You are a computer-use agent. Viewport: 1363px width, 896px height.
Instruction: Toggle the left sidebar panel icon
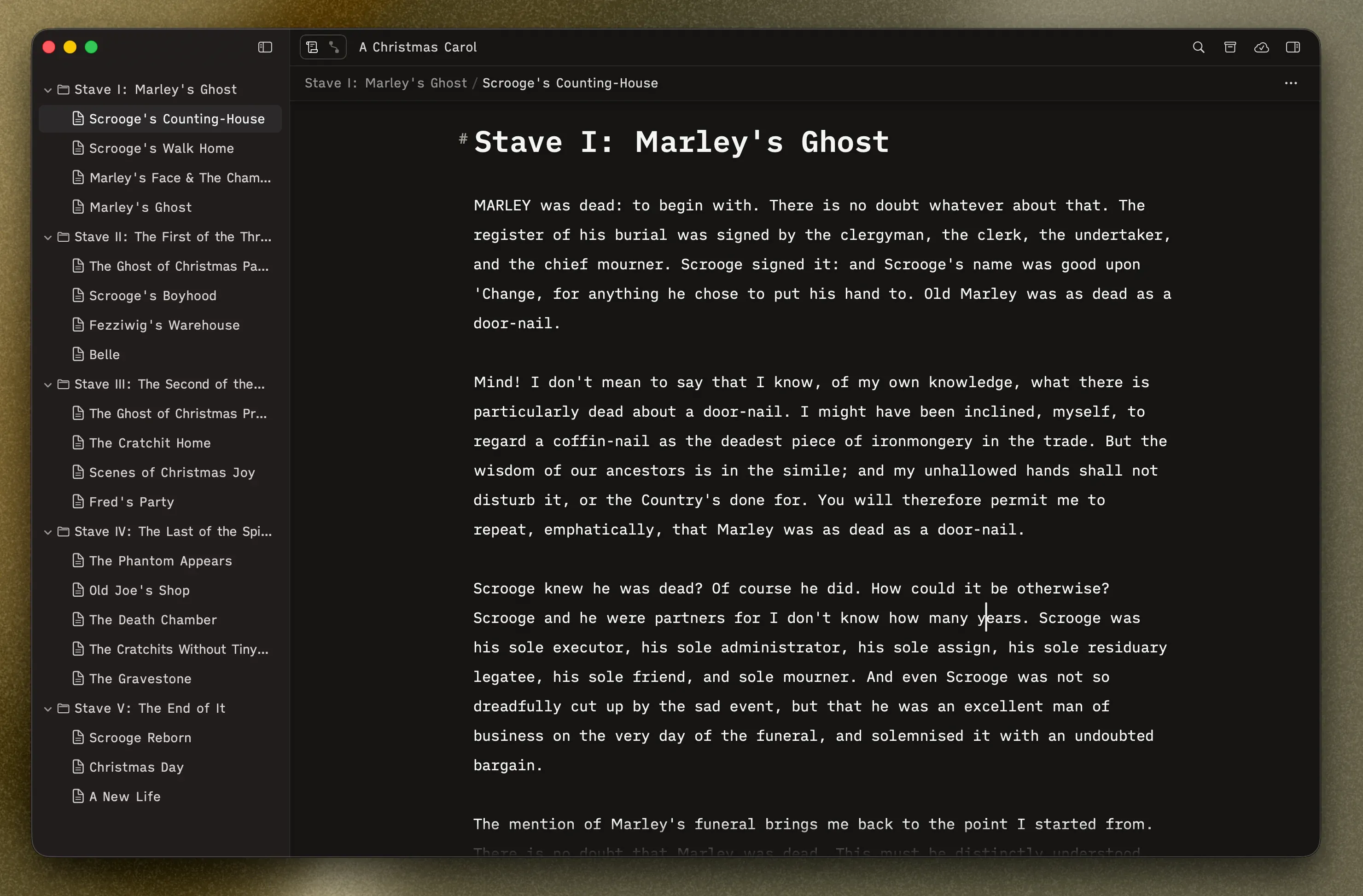[265, 47]
